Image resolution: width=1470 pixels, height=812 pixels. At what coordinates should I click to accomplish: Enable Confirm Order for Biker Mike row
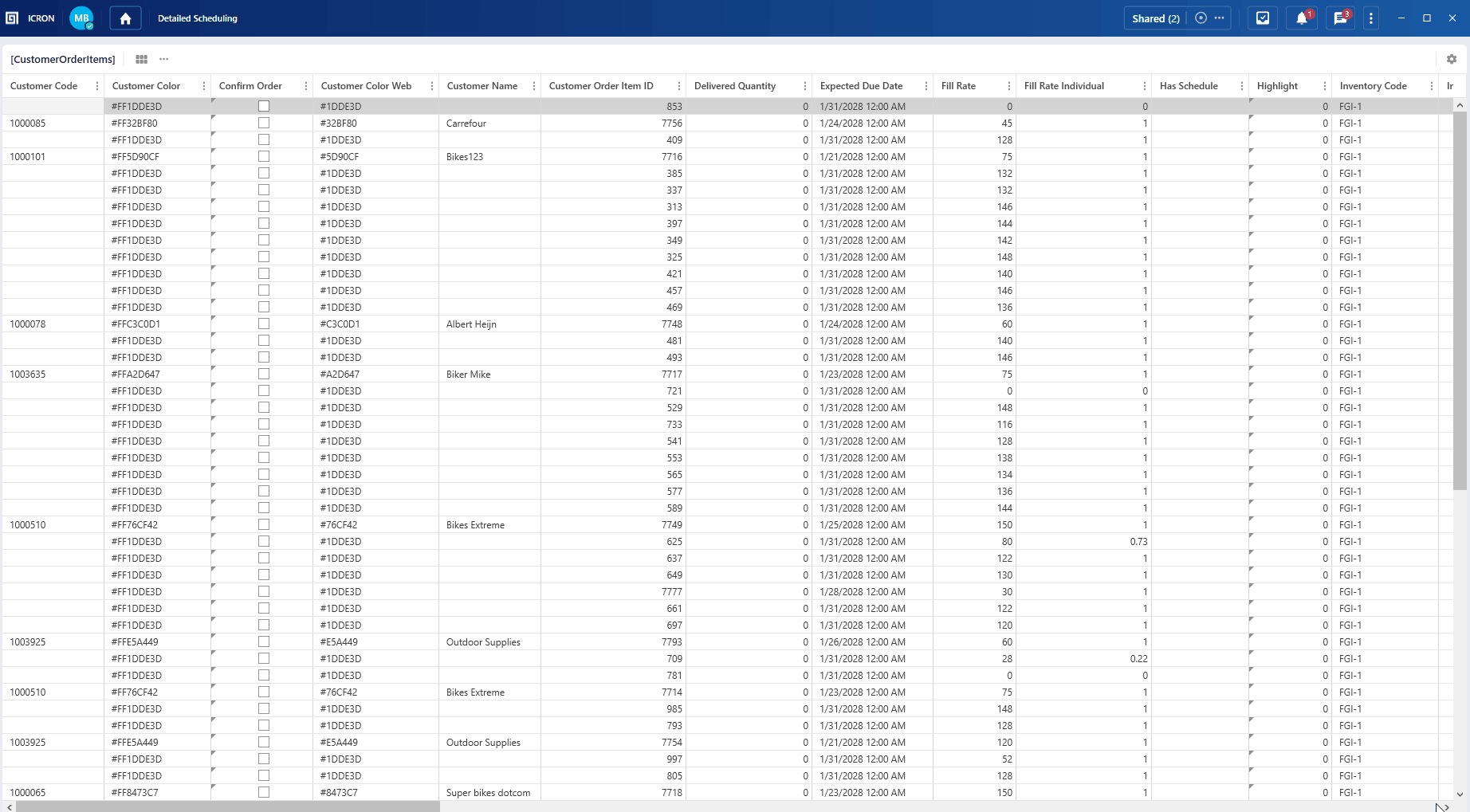(264, 375)
